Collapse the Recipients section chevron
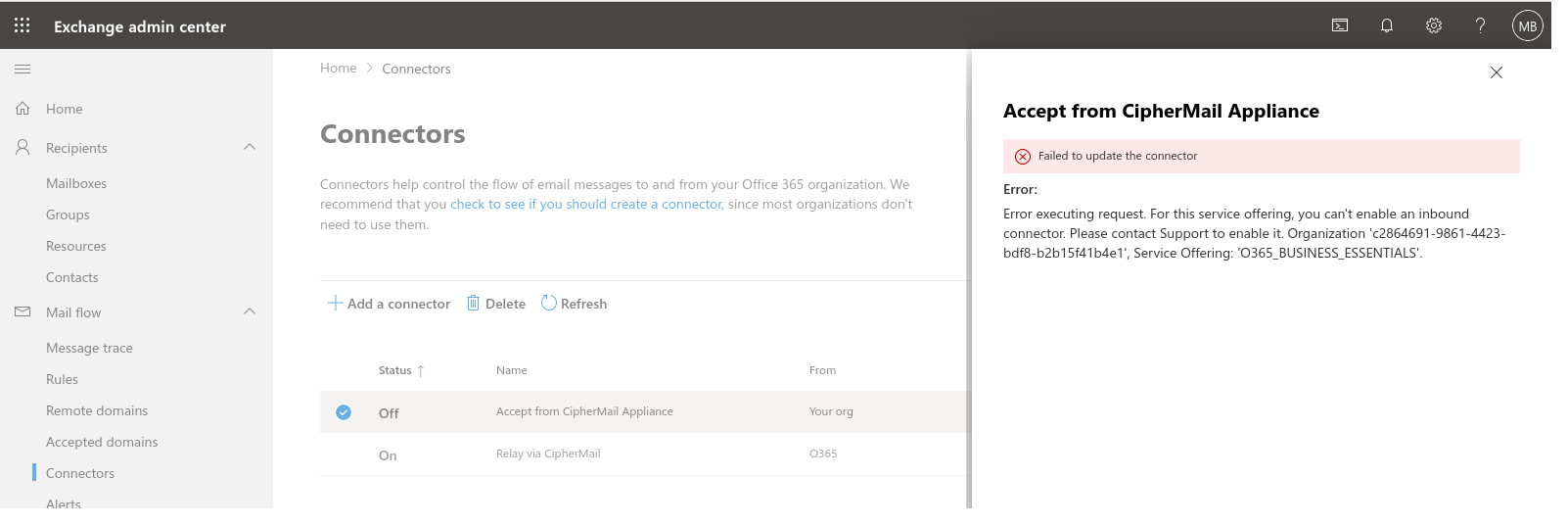Image resolution: width=1568 pixels, height=525 pixels. tap(250, 147)
